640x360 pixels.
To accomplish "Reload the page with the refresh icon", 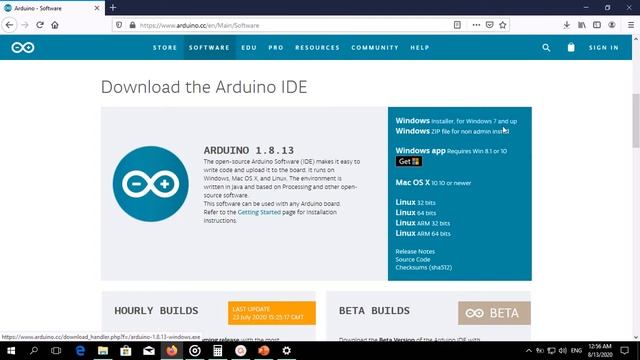I will coord(40,25).
